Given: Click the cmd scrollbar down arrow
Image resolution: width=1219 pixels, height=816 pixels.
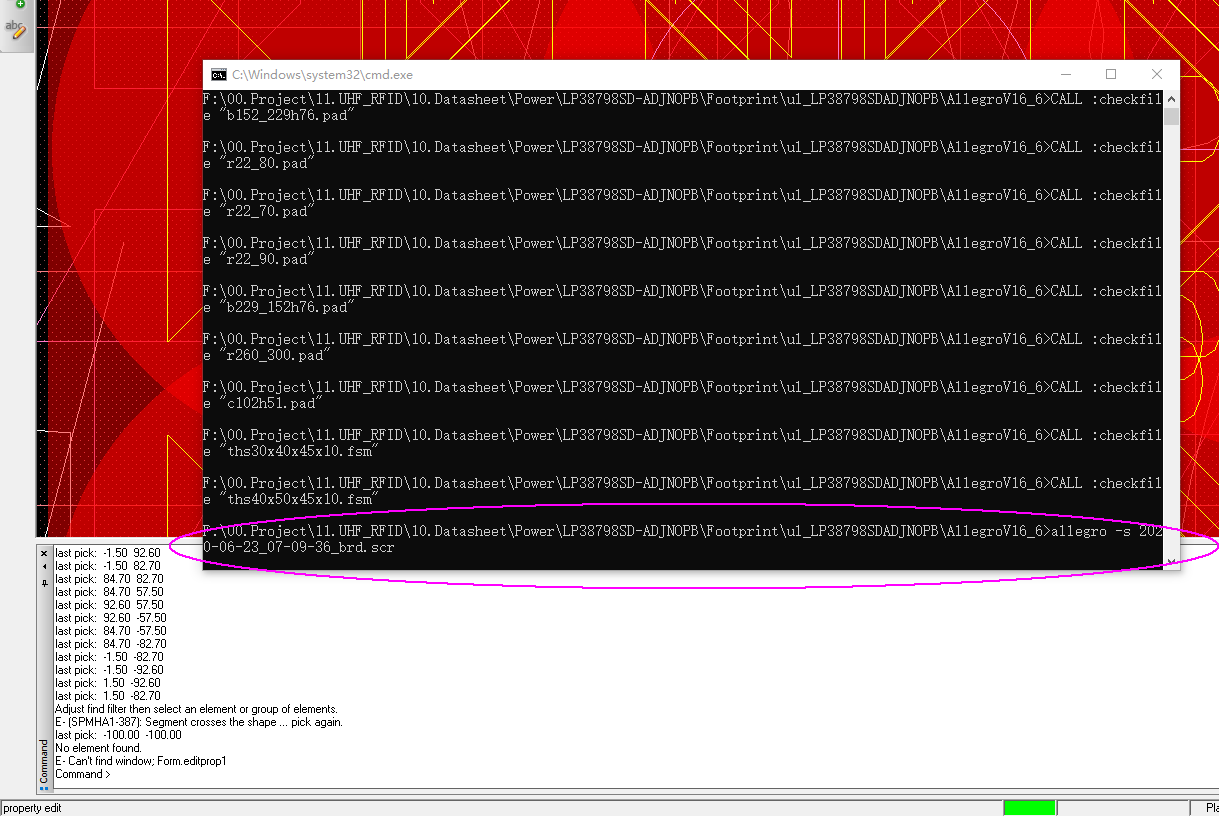Looking at the screenshot, I should [x=1171, y=562].
